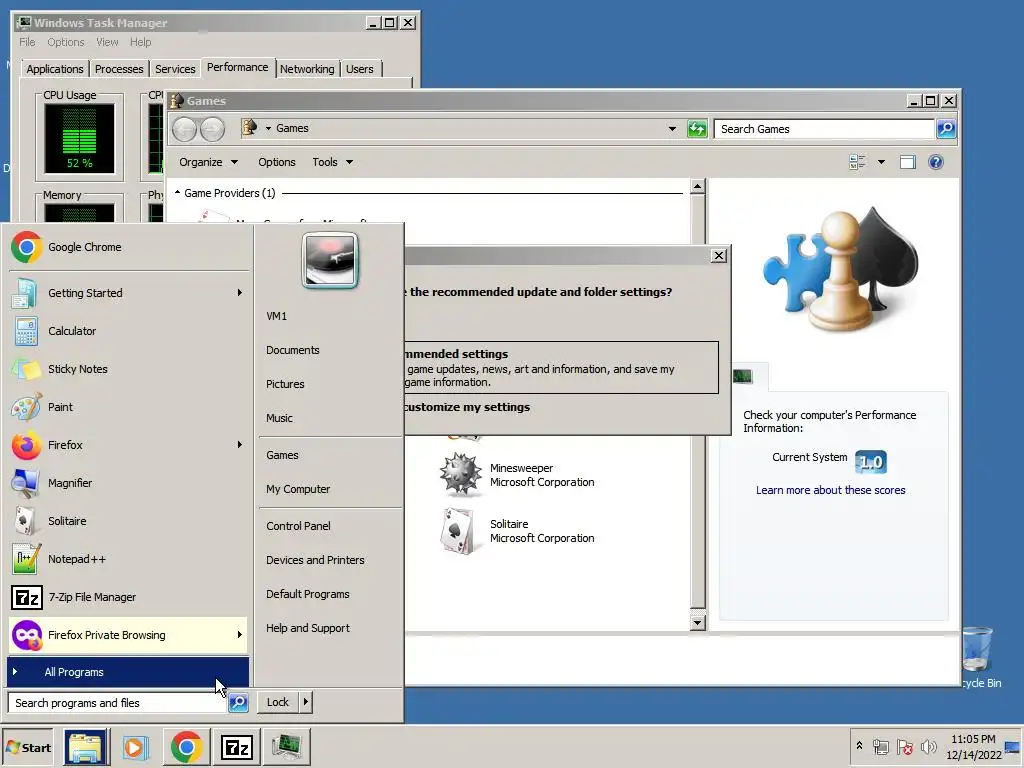Viewport: 1024px width, 768px height.
Task: Click the Forward button in Games window
Action: point(212,129)
